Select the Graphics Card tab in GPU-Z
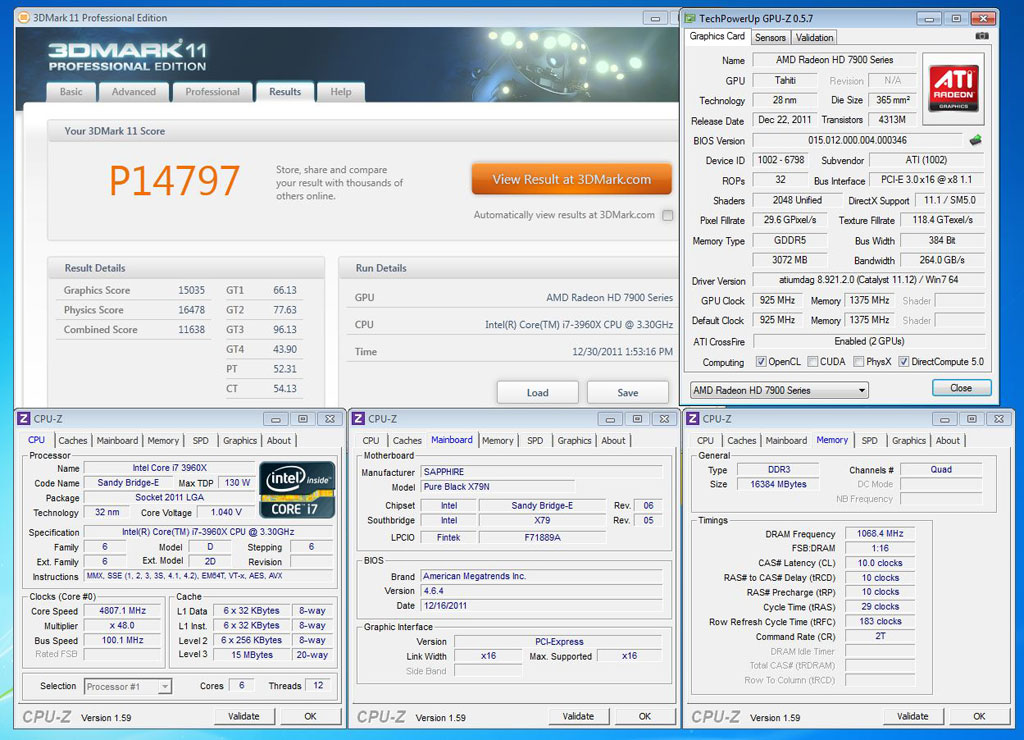1024x740 pixels. click(x=717, y=37)
